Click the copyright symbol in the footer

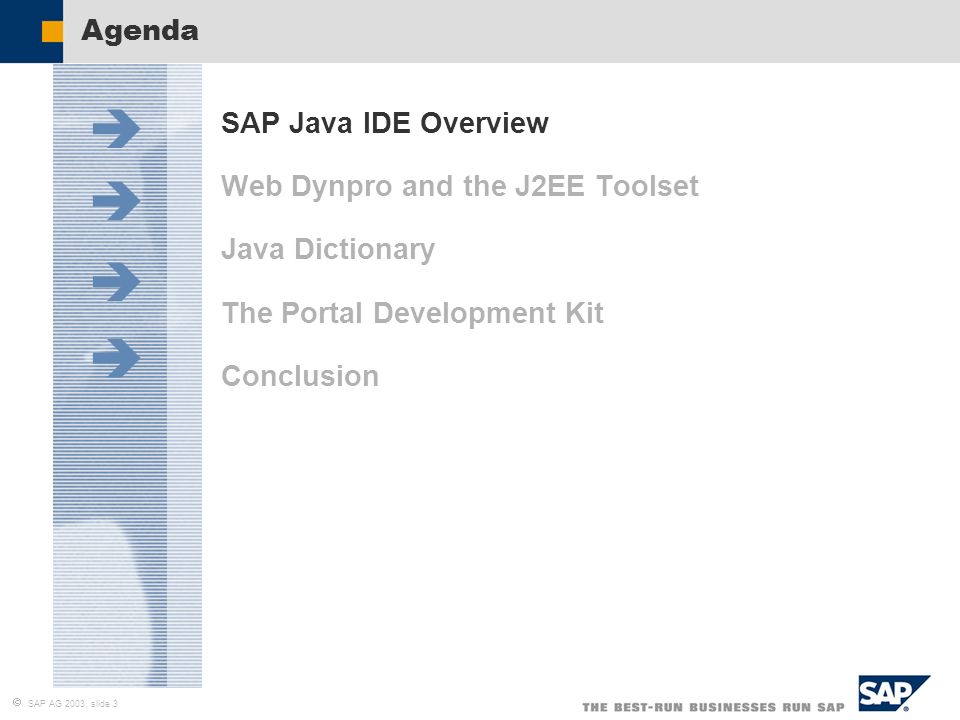[17, 703]
